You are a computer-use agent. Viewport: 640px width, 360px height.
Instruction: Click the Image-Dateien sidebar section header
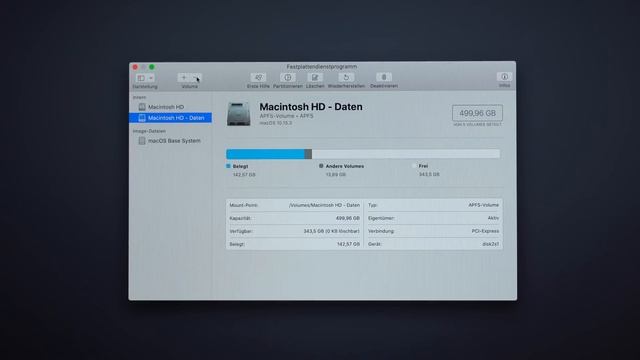(x=149, y=131)
